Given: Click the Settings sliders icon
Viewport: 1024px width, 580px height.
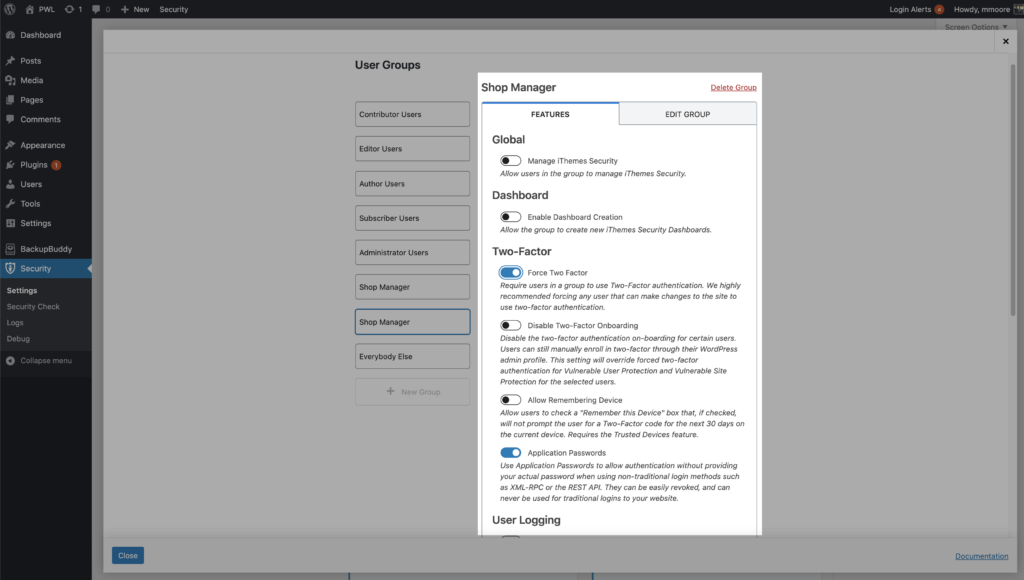Looking at the screenshot, I should (10, 223).
